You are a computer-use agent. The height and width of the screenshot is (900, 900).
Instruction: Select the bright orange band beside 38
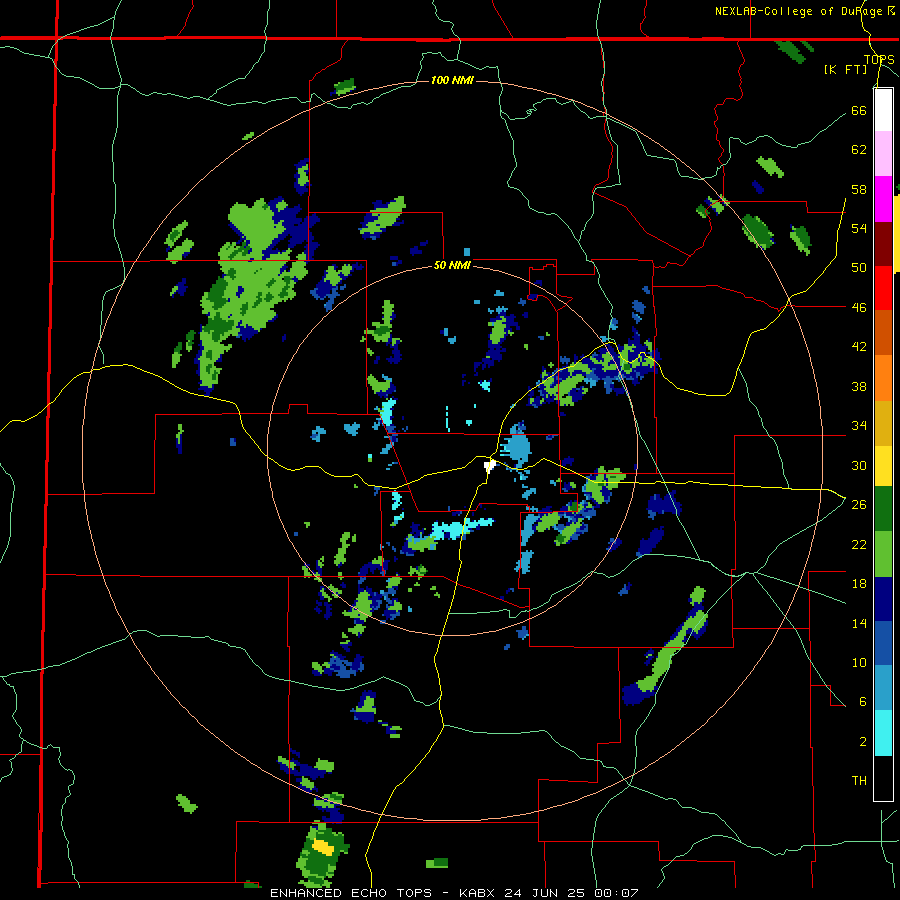(x=883, y=377)
